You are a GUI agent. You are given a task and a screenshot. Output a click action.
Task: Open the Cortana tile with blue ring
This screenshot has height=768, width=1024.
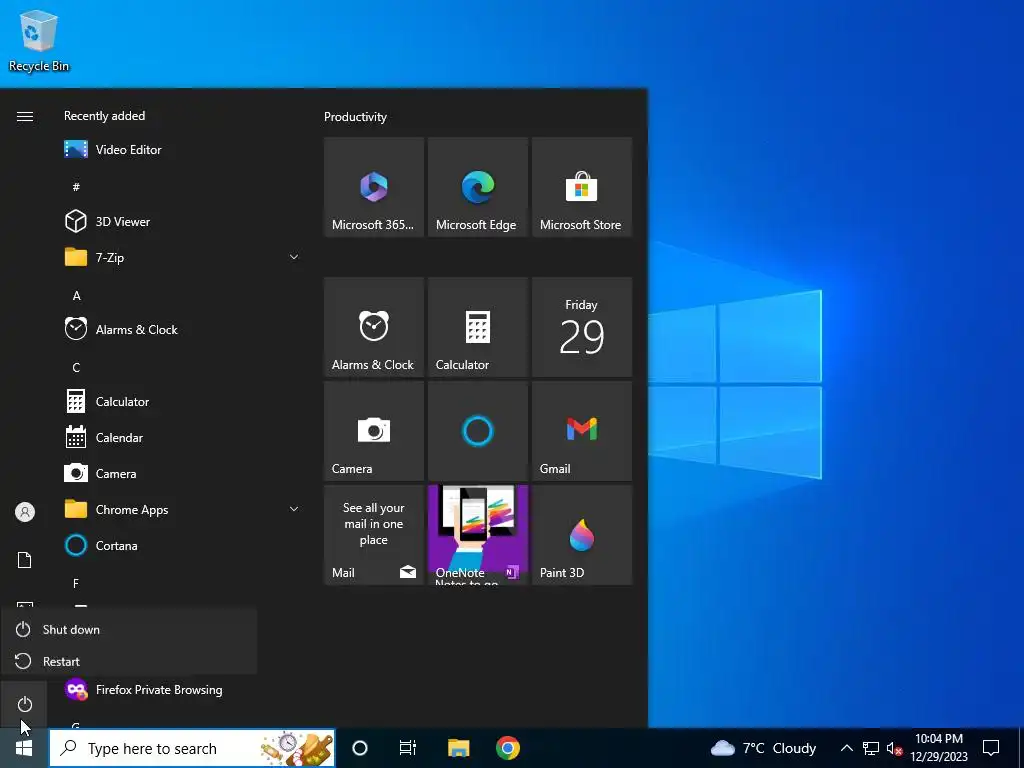click(x=477, y=431)
